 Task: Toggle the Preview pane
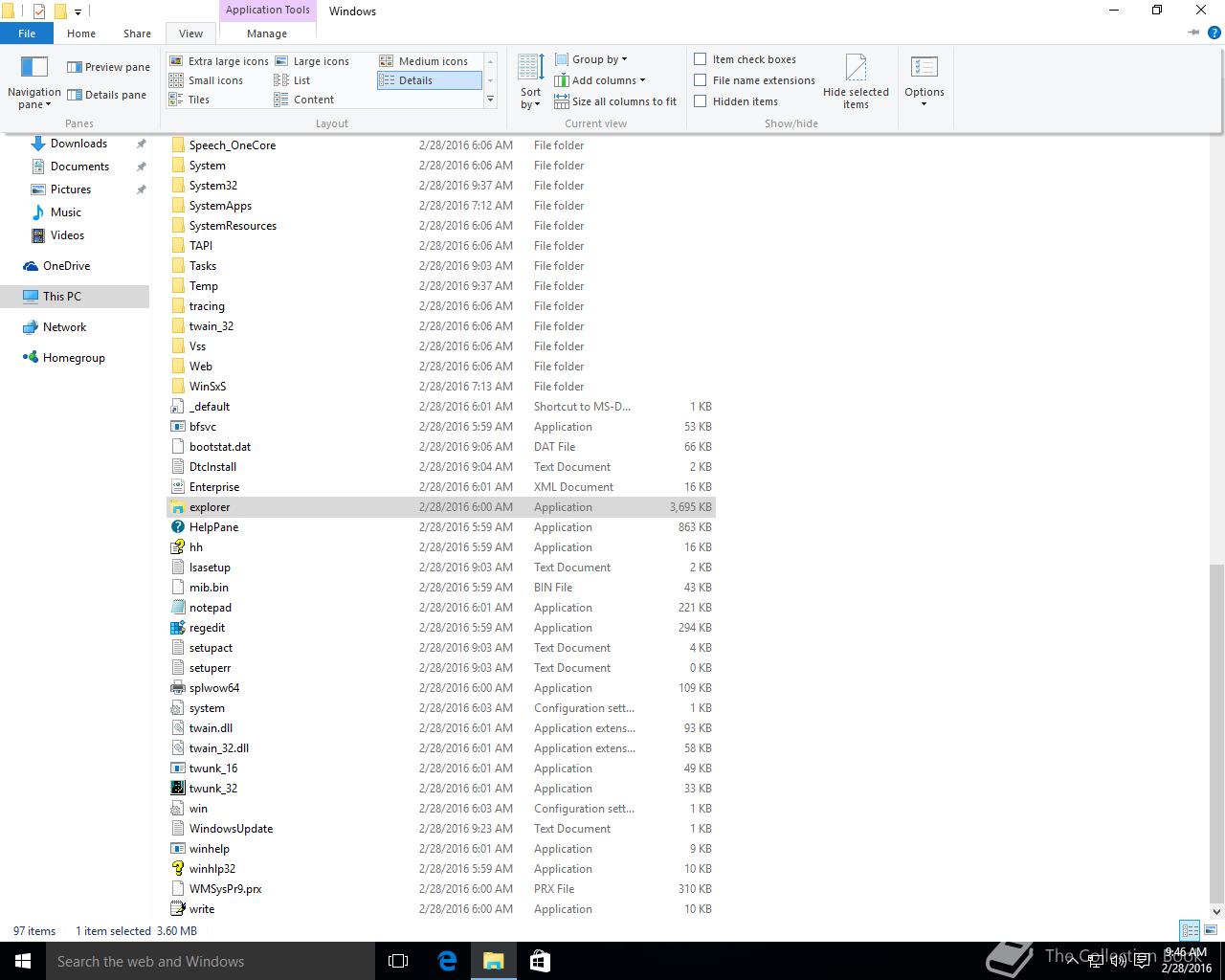(108, 67)
